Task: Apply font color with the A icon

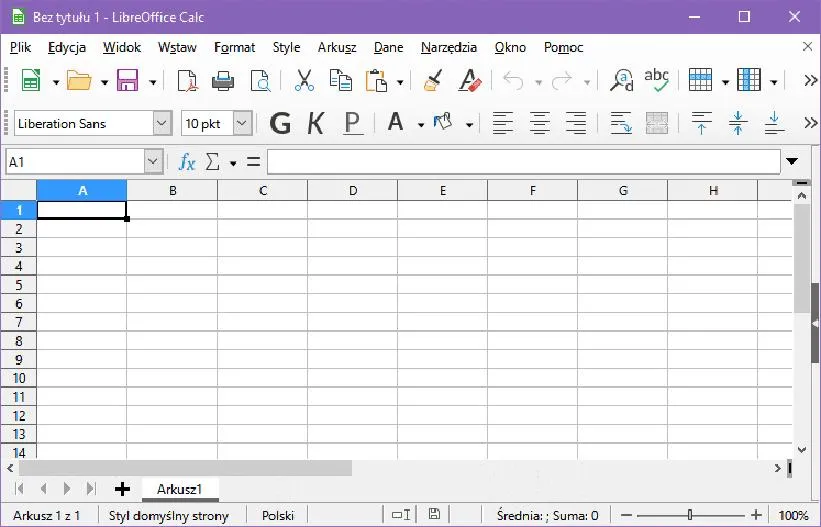Action: [x=396, y=123]
